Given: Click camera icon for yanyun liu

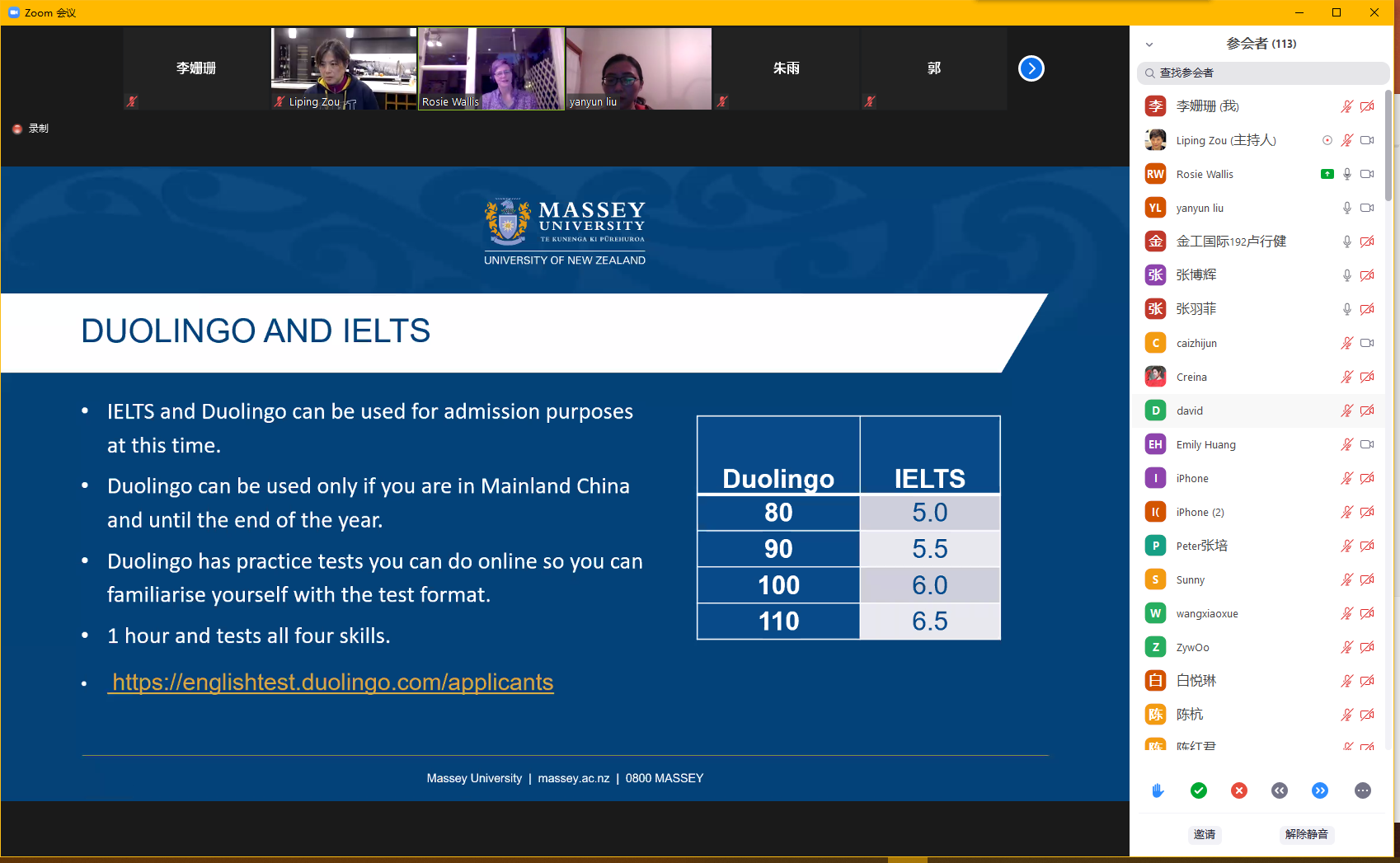Looking at the screenshot, I should point(1367,208).
